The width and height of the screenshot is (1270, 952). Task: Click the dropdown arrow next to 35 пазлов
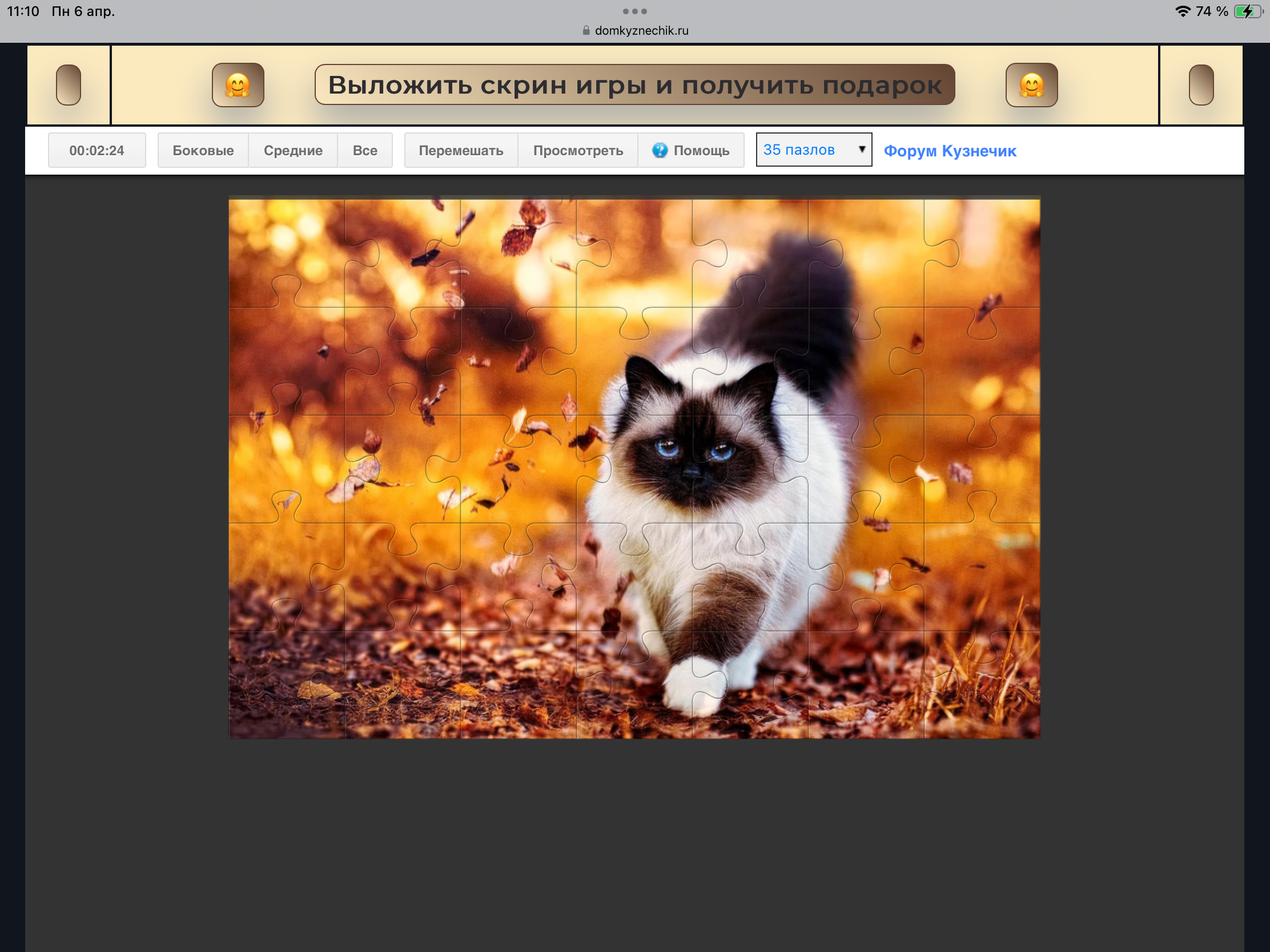(x=861, y=149)
